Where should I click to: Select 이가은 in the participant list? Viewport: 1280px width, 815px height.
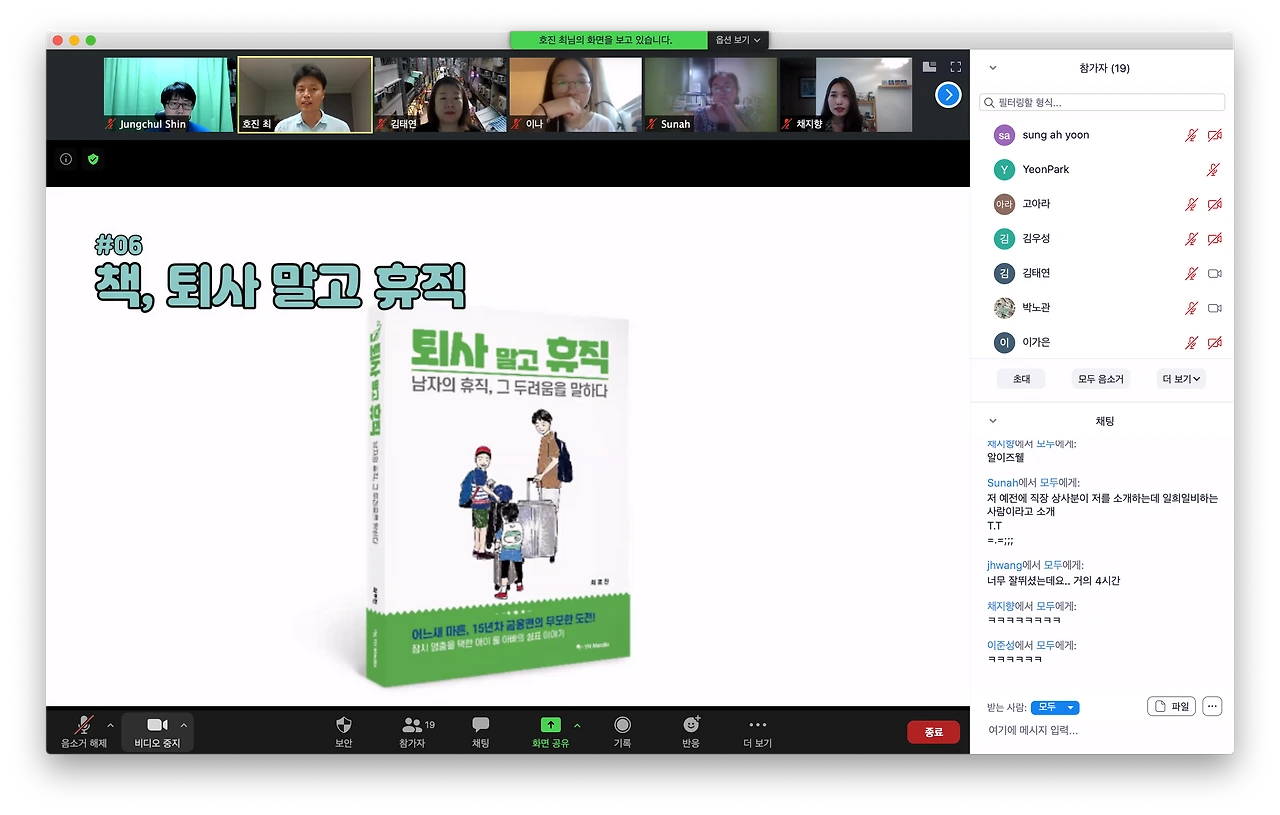[1102, 343]
